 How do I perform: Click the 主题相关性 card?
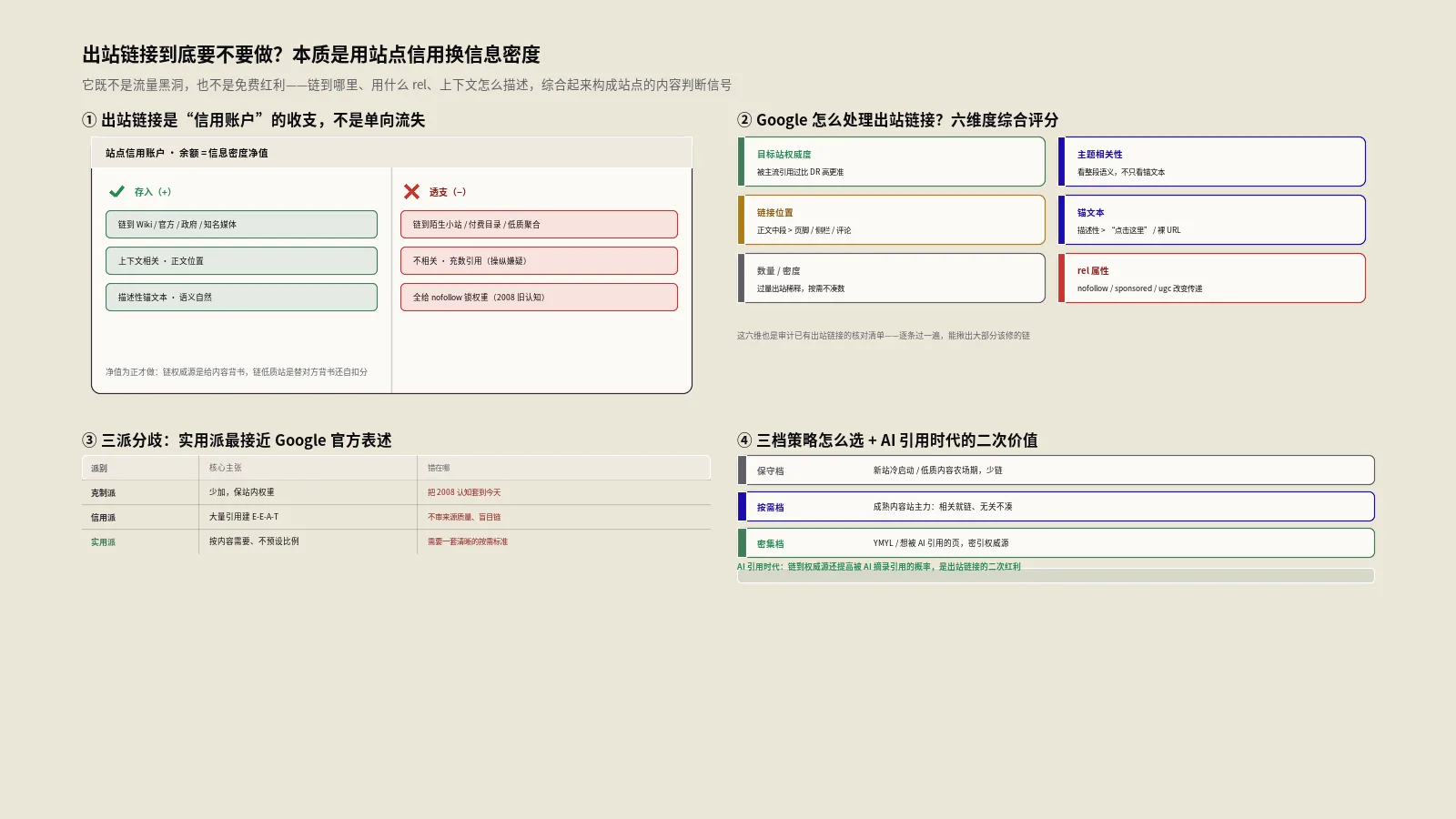pos(1211,162)
